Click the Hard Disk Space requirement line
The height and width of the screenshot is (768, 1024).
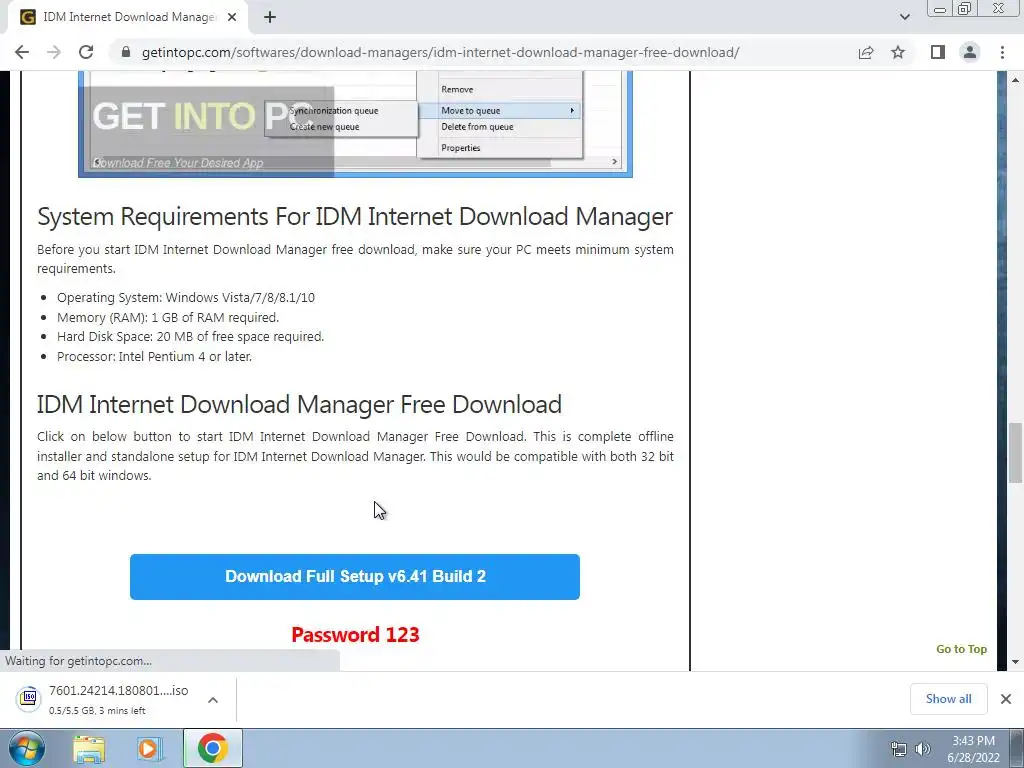(x=190, y=337)
